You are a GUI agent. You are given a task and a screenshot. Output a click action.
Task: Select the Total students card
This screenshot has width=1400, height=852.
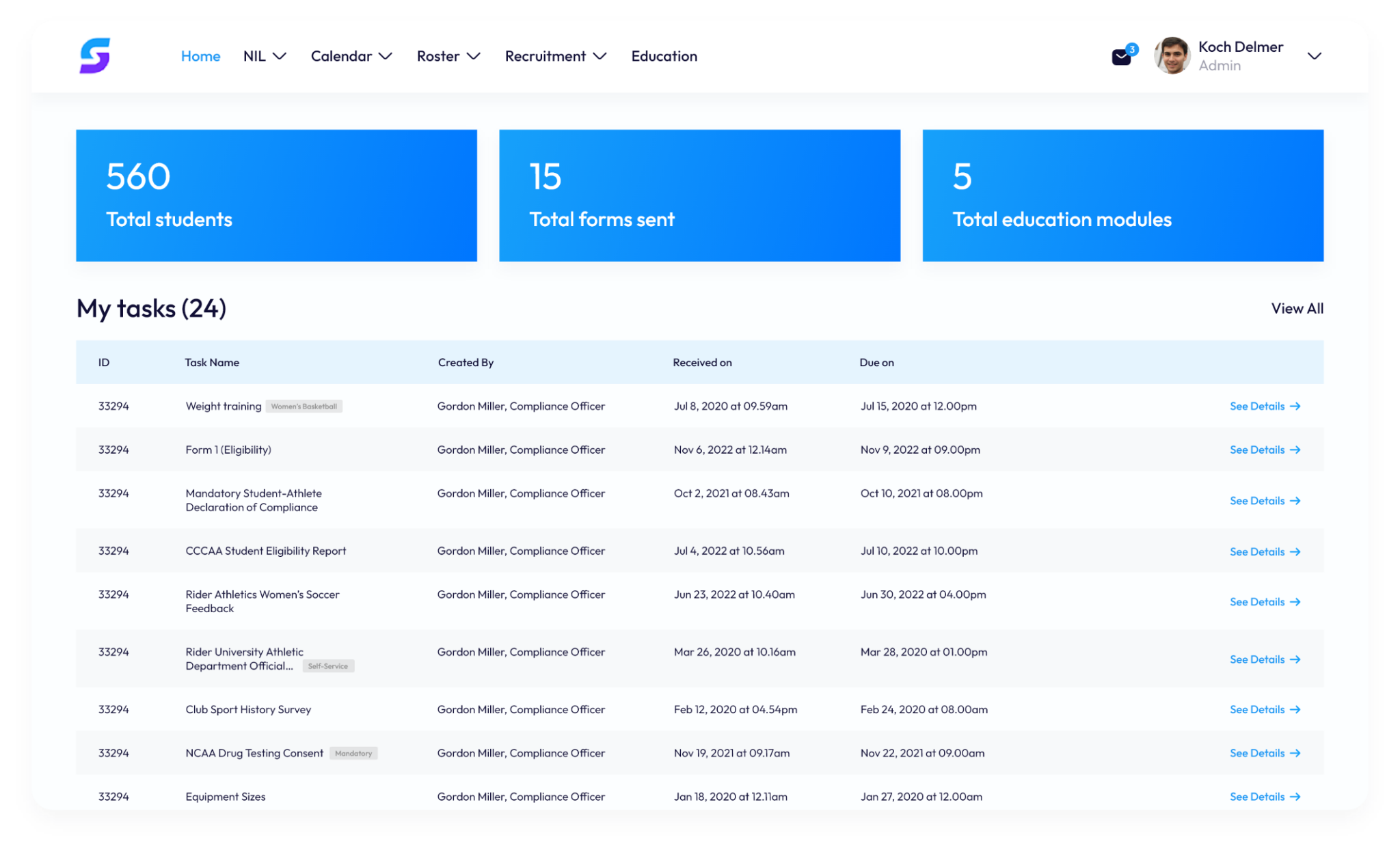point(276,195)
